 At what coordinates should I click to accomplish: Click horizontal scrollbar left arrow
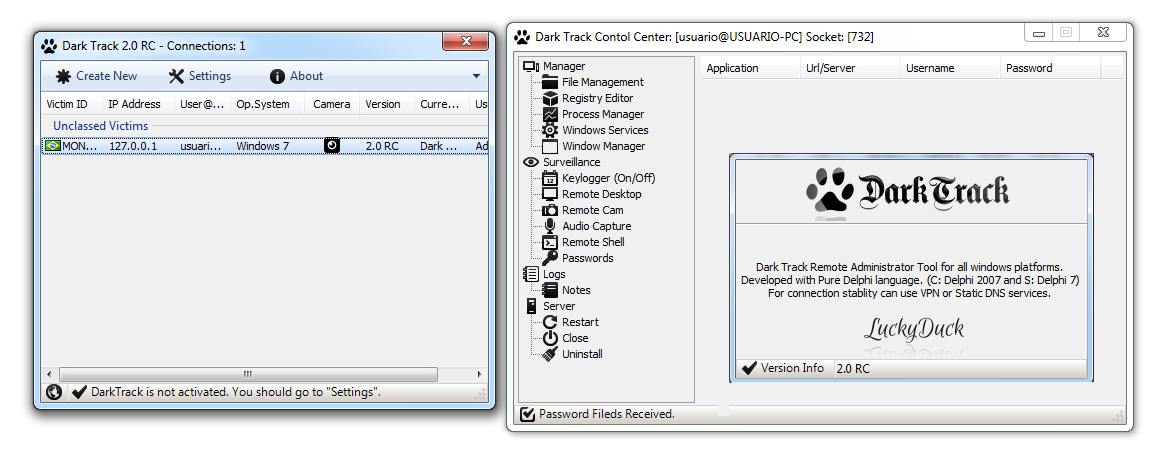(50, 375)
